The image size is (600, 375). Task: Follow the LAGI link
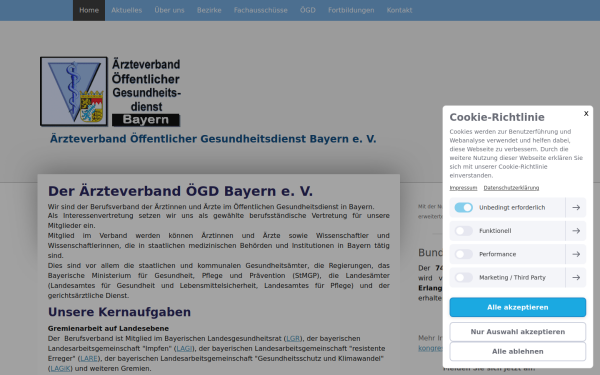[x=184, y=348]
